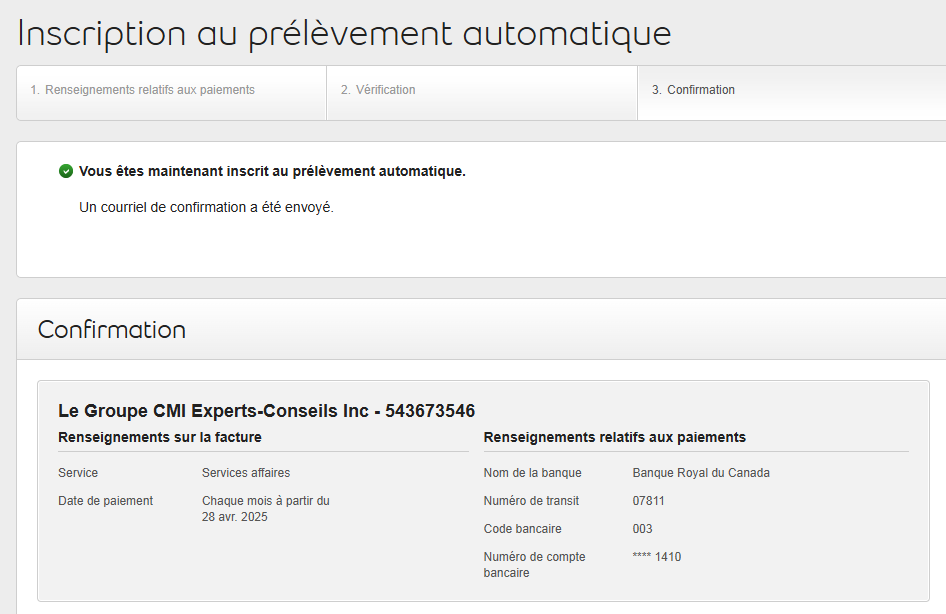Click the Renseignements sur la facture heading
Image resolution: width=946 pixels, height=614 pixels.
[x=160, y=437]
